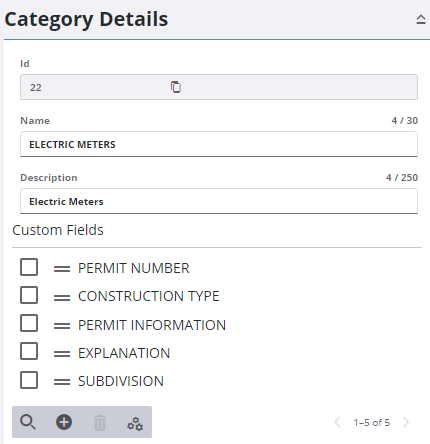Check the PERMIT NUMBER checkbox
The width and height of the screenshot is (430, 444).
pos(29,267)
